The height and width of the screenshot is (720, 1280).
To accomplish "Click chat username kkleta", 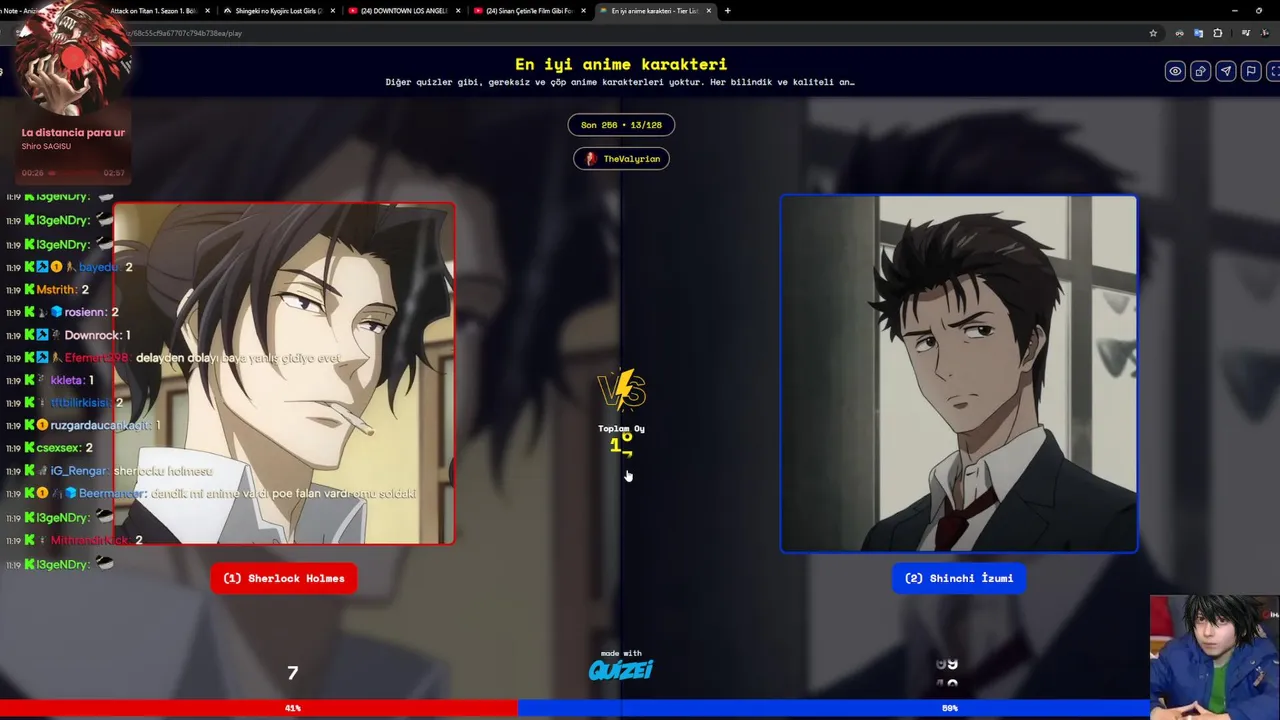I will 67,380.
